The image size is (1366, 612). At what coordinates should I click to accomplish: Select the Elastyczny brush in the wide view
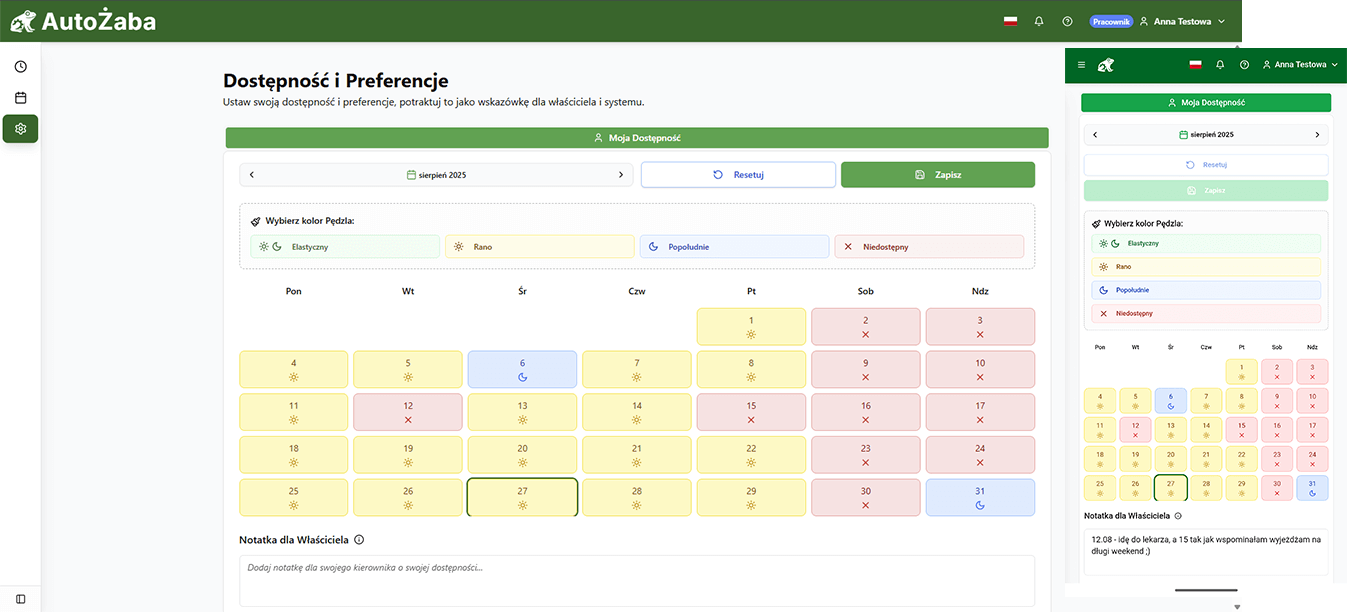(344, 247)
